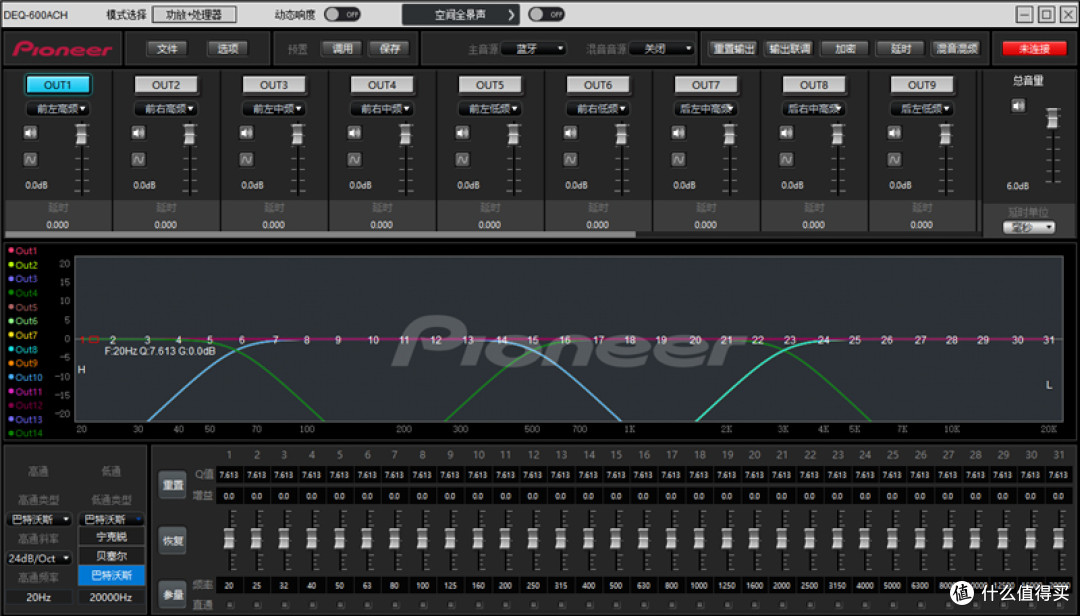Invert phase on OUT9 channel
Screen dimensions: 1080x616
tap(895, 159)
